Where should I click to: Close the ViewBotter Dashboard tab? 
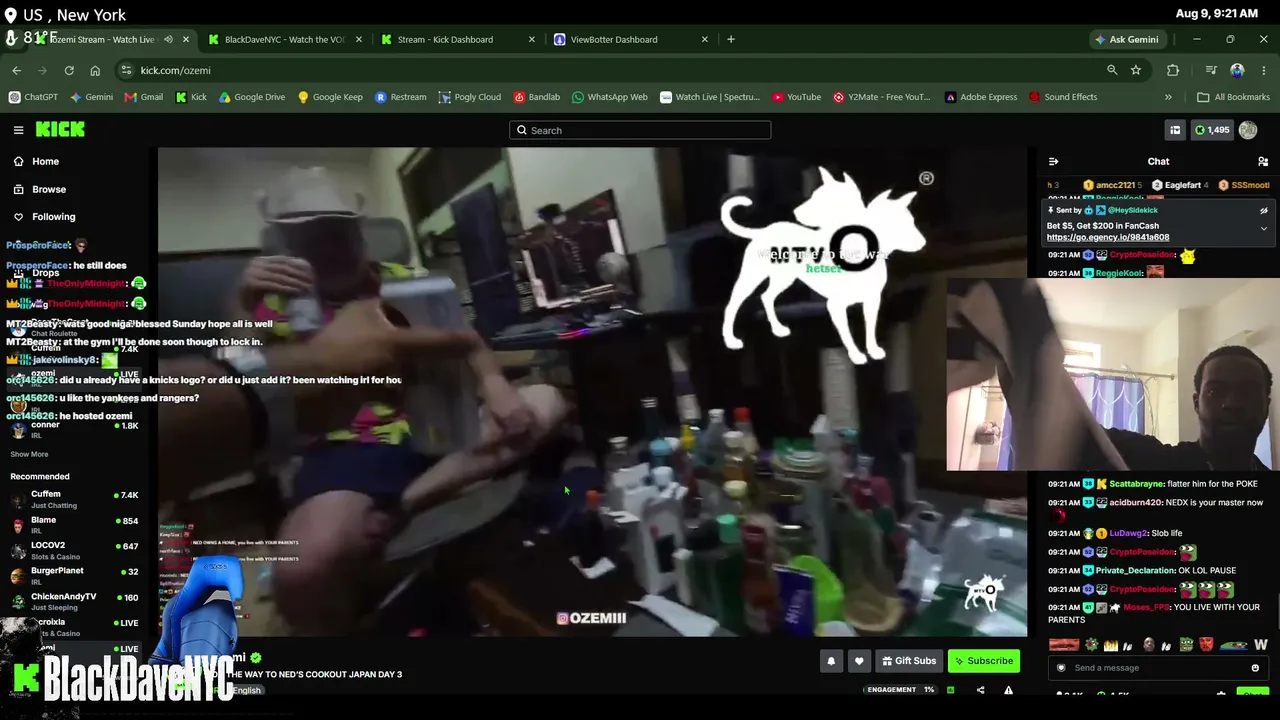pyautogui.click(x=705, y=40)
